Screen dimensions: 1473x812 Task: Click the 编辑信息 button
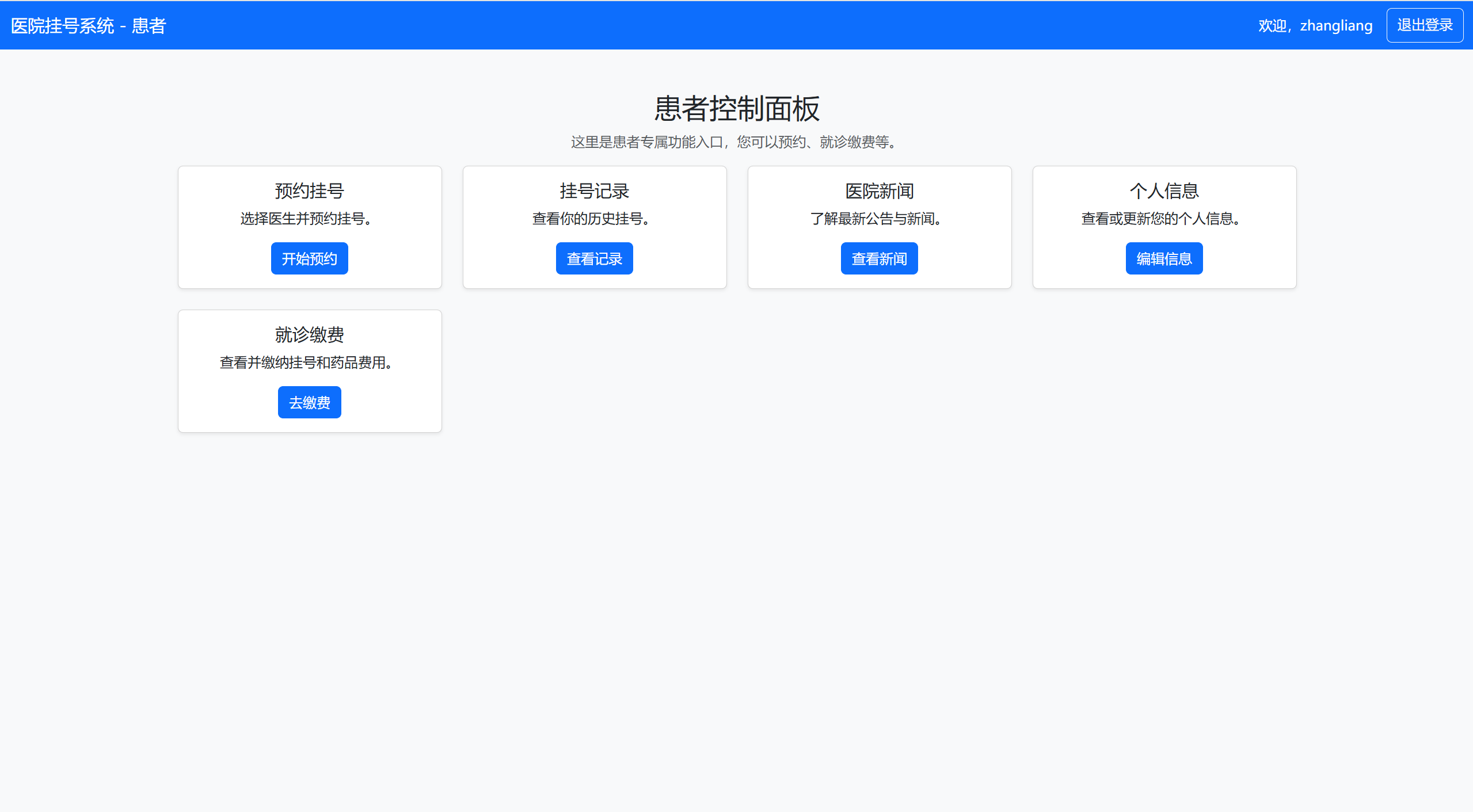click(x=1164, y=258)
